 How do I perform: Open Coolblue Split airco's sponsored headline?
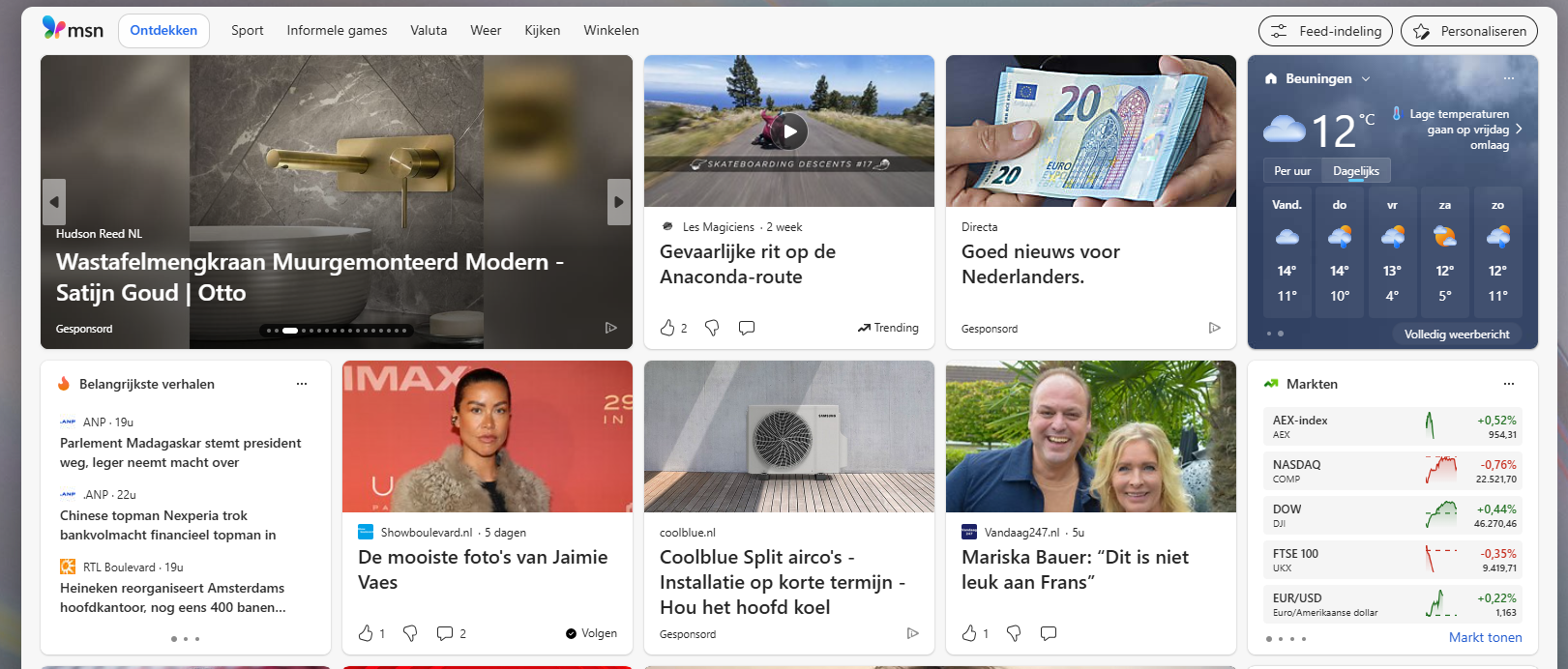pyautogui.click(x=783, y=582)
